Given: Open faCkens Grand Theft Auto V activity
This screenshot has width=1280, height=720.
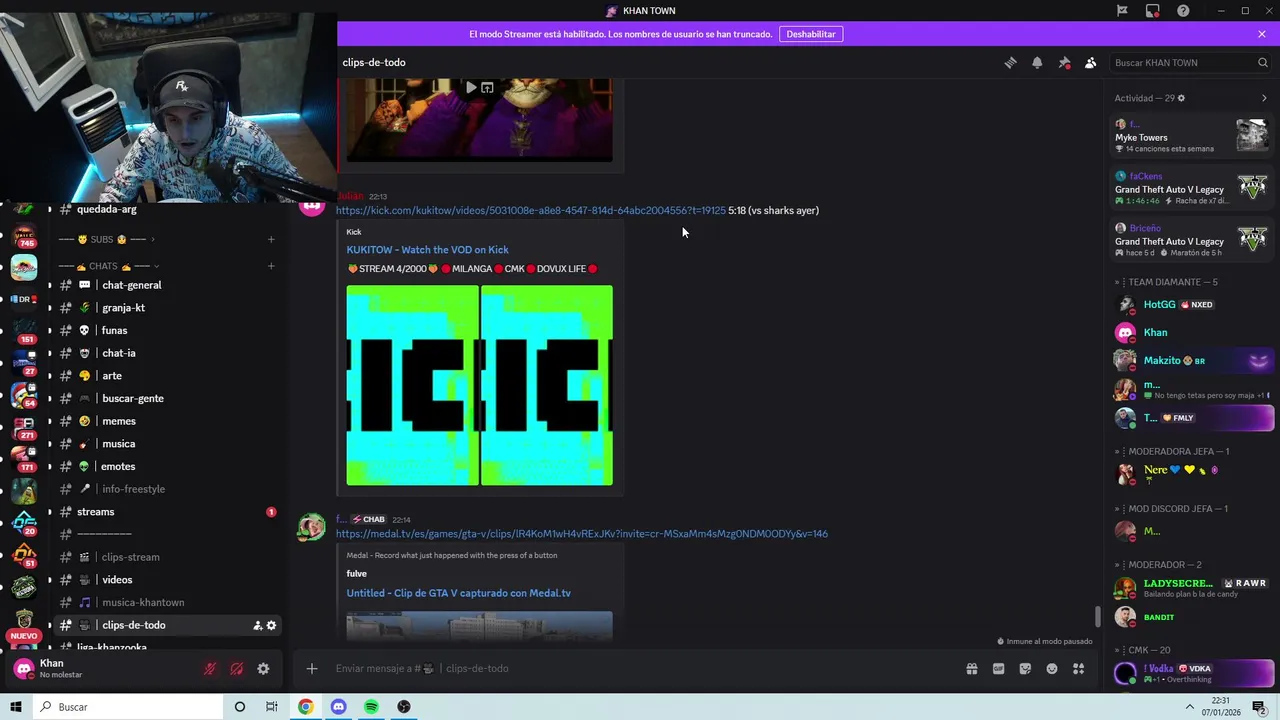Looking at the screenshot, I should tap(1190, 189).
